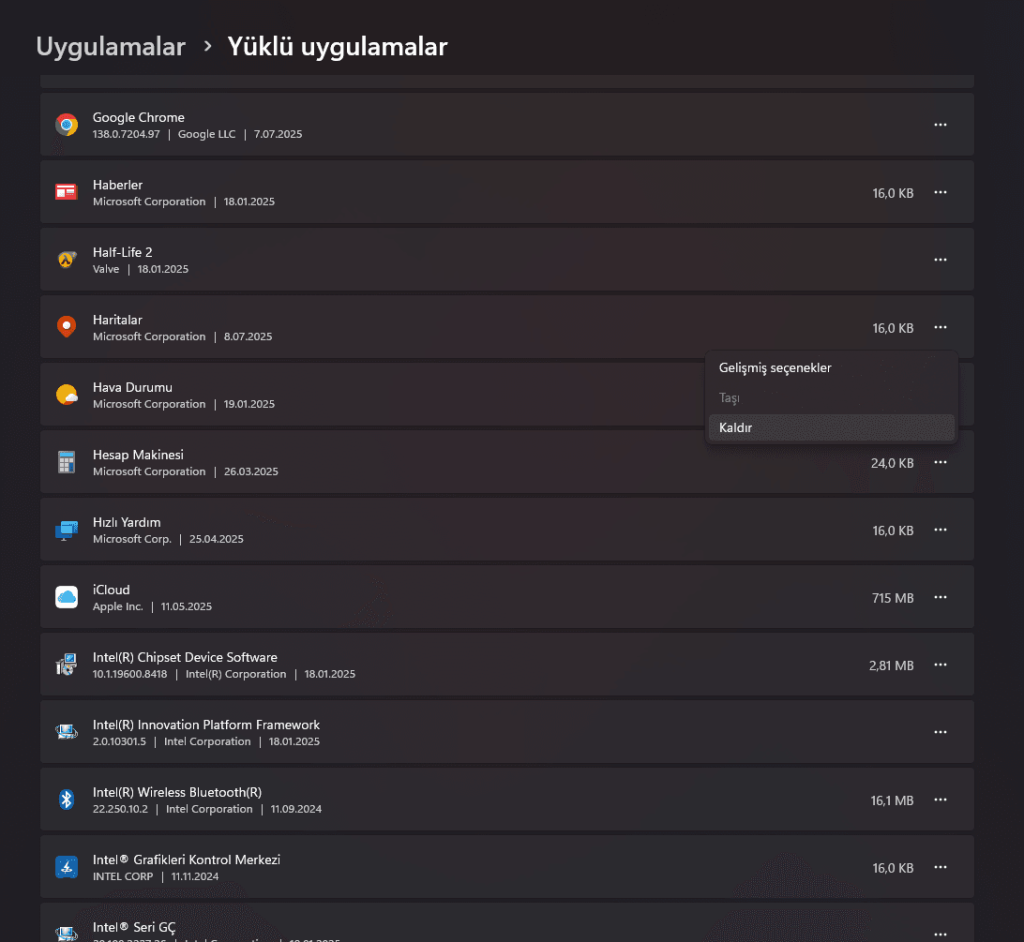This screenshot has width=1024, height=942.
Task: Click the greyed-out Taşı menu entry
Action: [831, 398]
